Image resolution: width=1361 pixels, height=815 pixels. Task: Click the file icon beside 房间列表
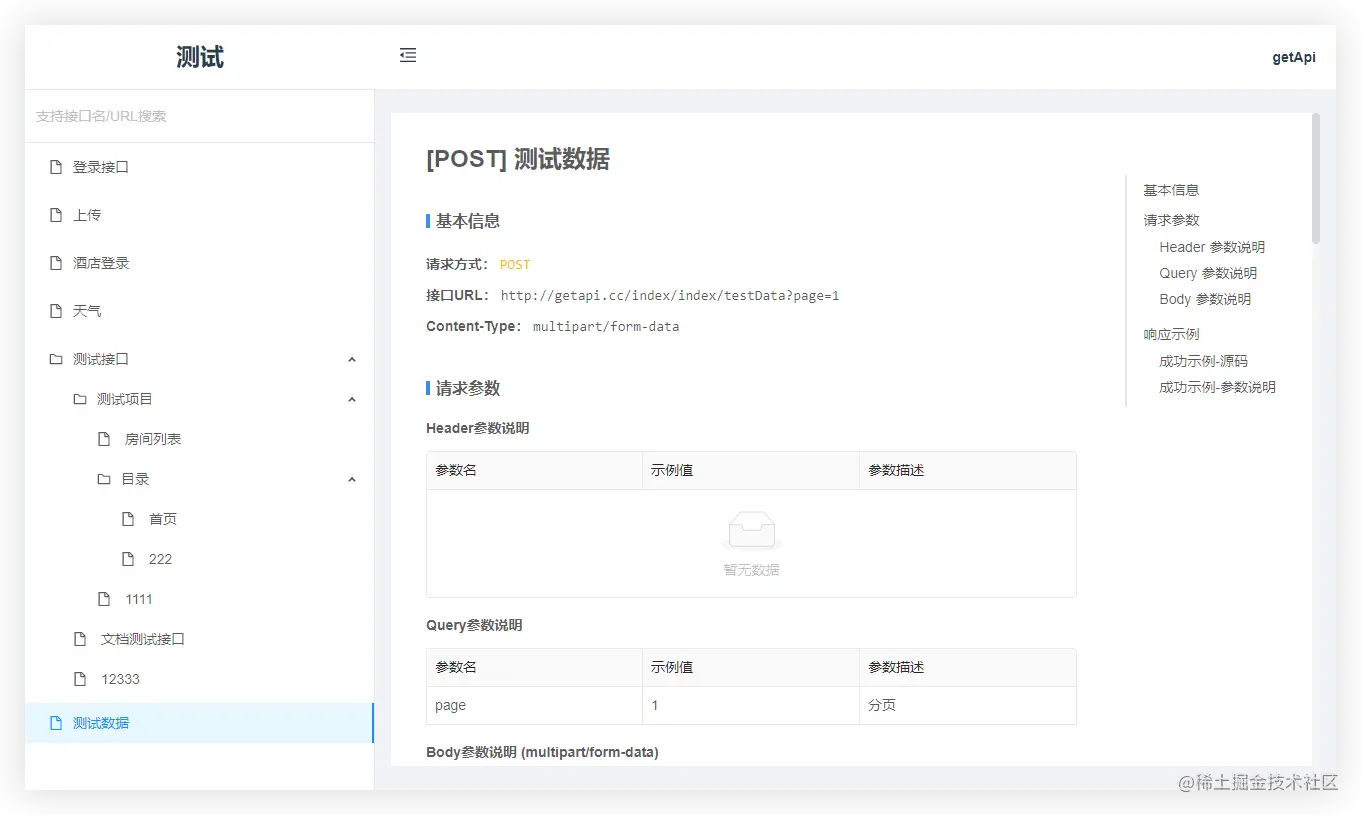(x=104, y=439)
